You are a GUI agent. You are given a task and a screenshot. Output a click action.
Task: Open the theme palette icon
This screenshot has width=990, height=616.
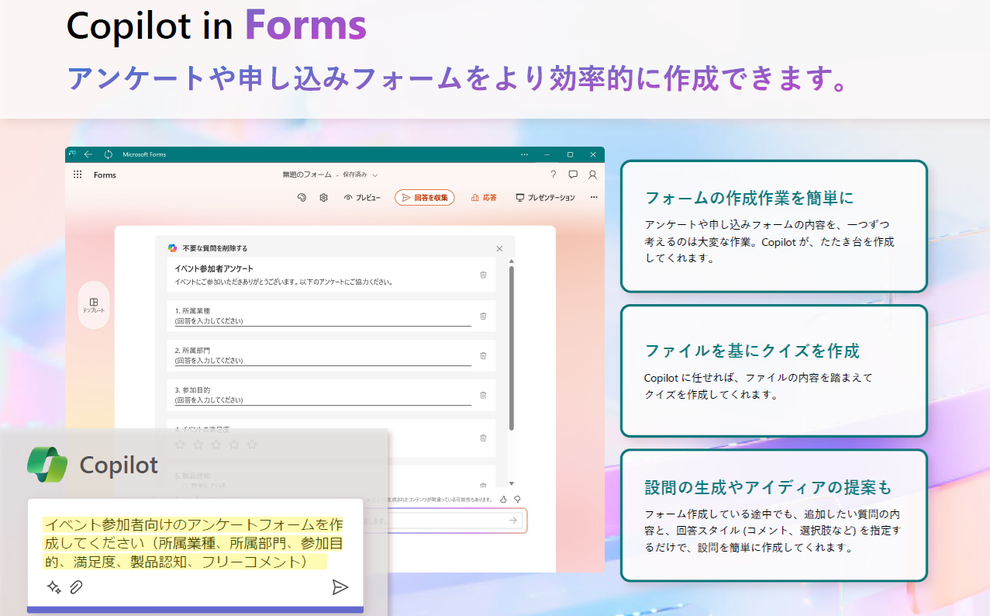pyautogui.click(x=302, y=198)
